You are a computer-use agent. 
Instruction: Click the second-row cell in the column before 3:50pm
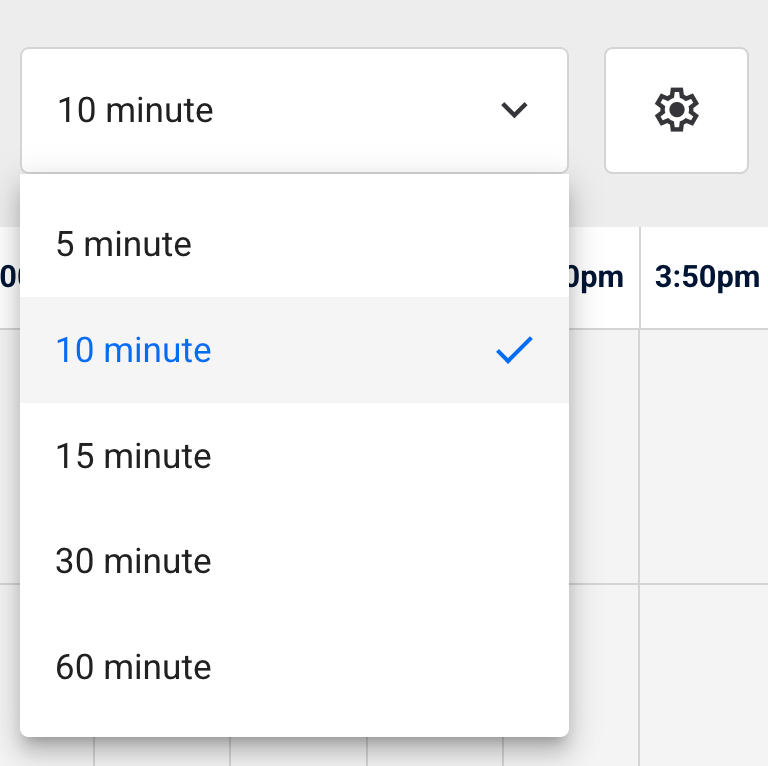[x=604, y=675]
